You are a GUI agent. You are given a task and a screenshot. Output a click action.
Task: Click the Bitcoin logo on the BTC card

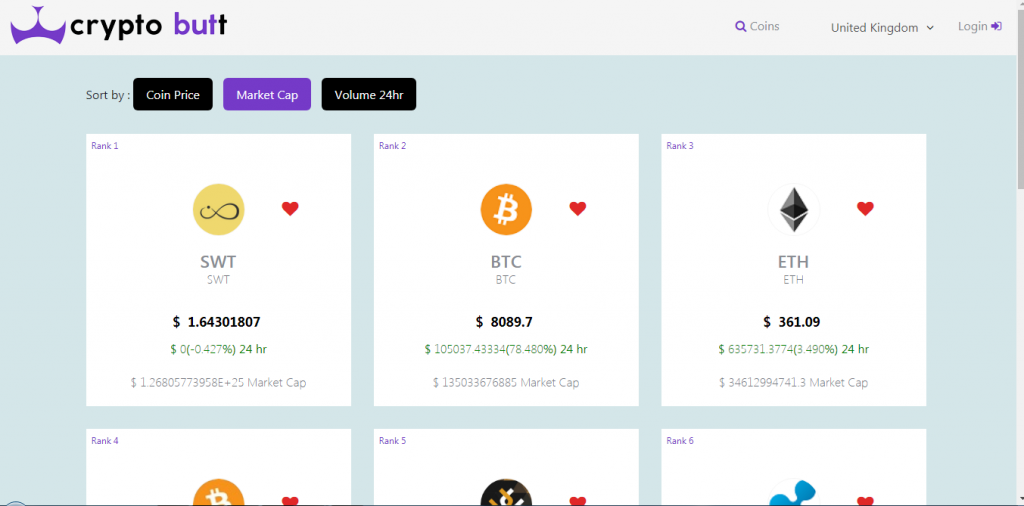(x=506, y=210)
